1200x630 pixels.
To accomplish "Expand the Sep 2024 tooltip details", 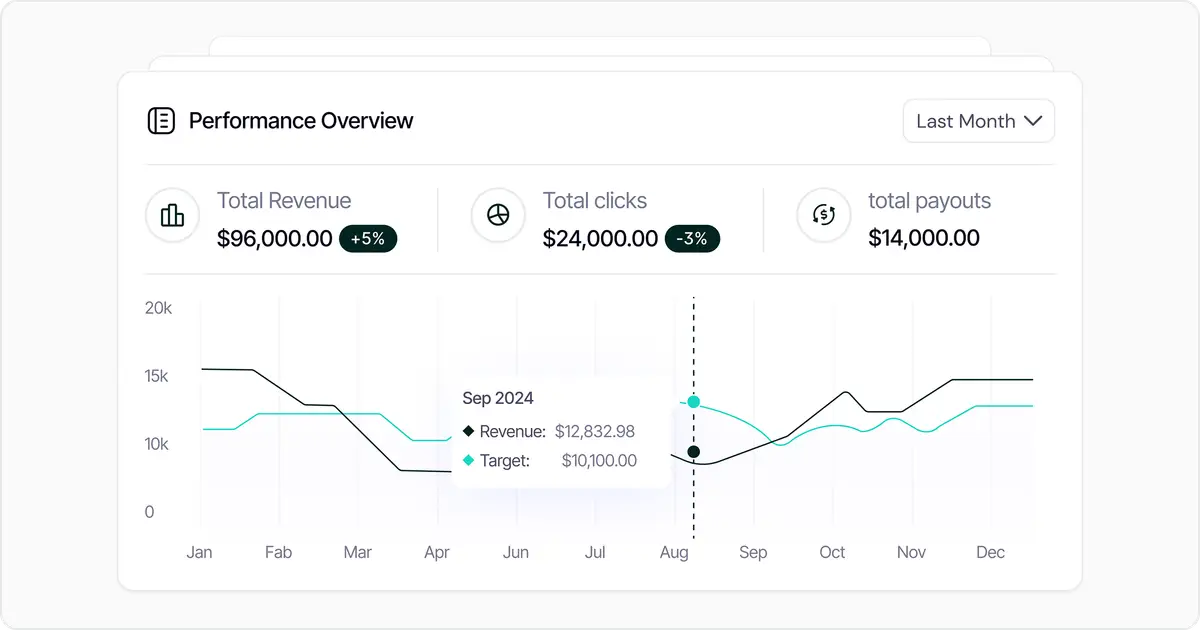I will (x=498, y=398).
